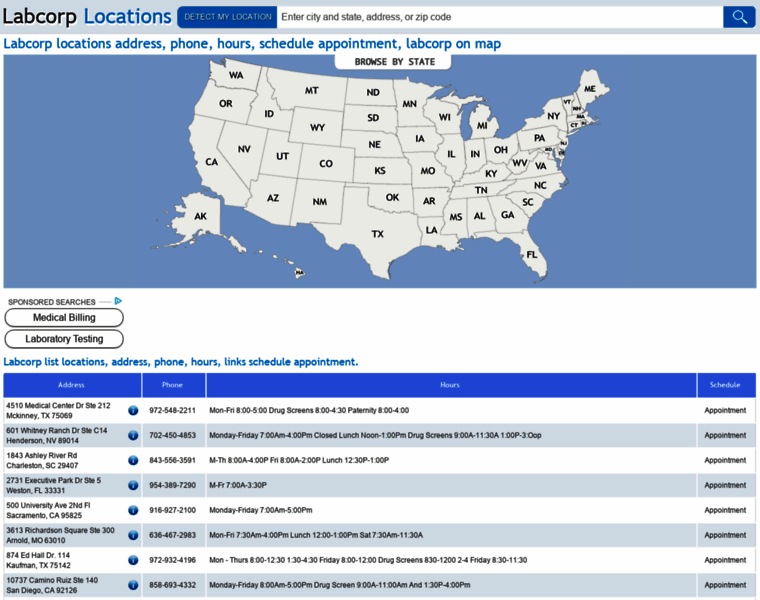Screen dimensions: 760x600
Task: Select Ohio on the state map
Action: (x=501, y=150)
